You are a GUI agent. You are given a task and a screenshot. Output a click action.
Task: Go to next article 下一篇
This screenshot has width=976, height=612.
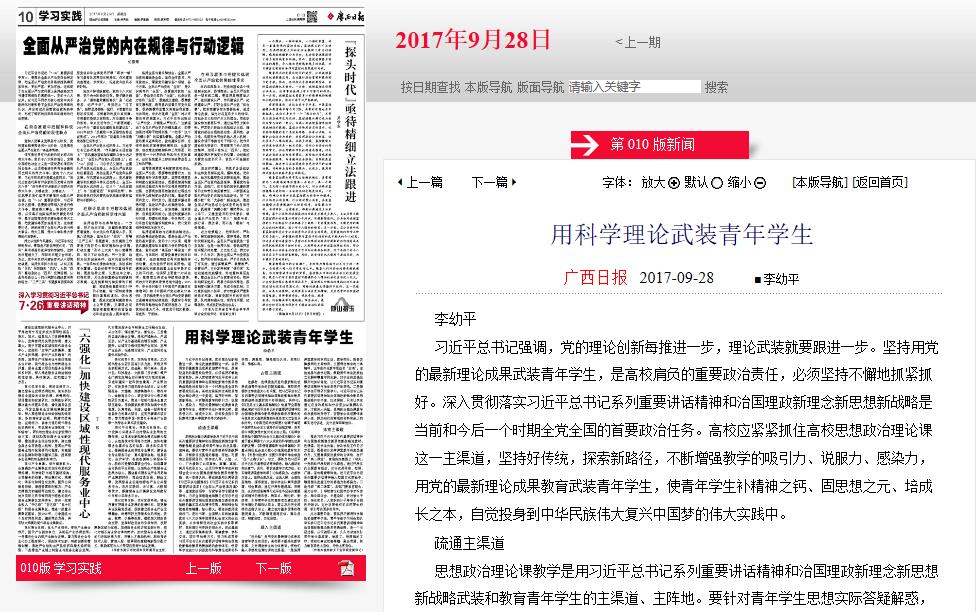tap(490, 183)
